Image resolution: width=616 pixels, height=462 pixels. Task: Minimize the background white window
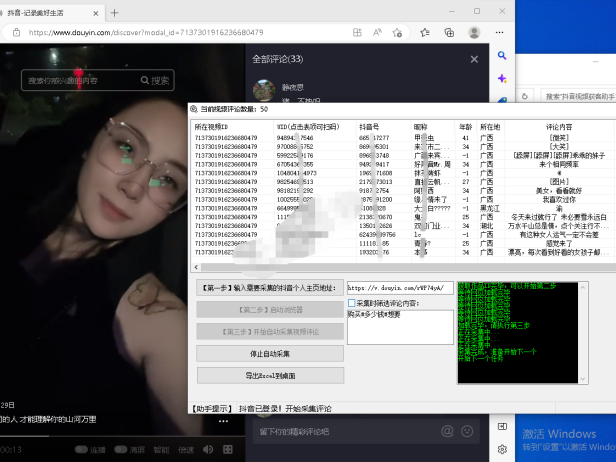coord(596,62)
